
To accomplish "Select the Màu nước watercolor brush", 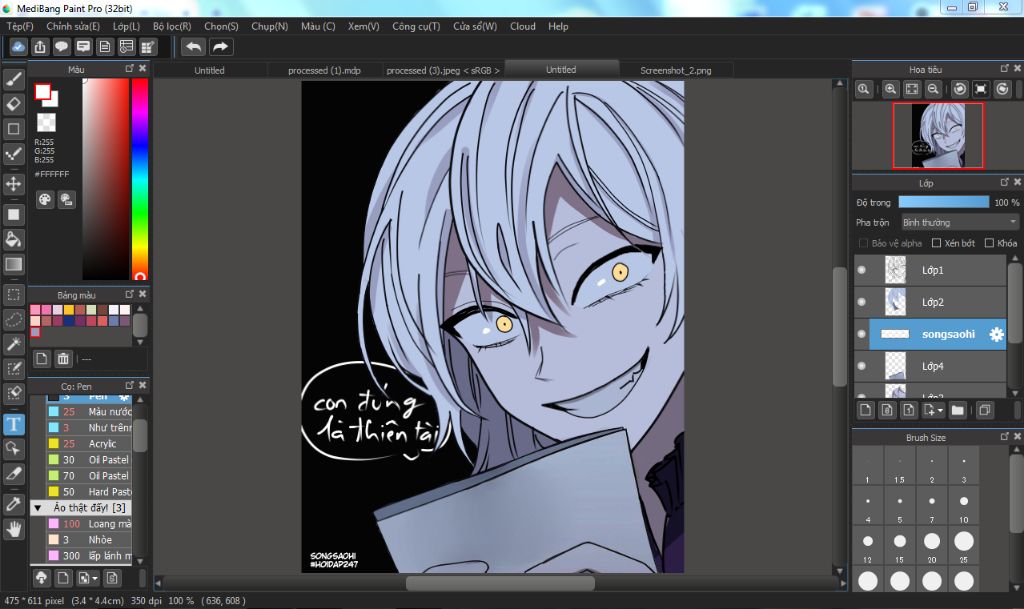I will (89, 411).
